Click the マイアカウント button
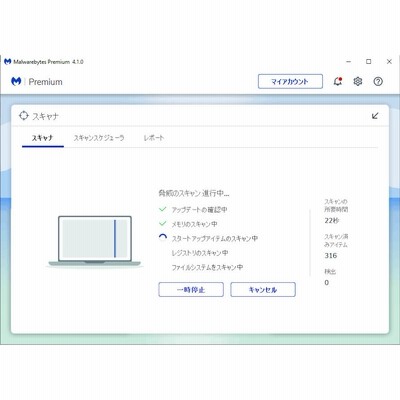Image resolution: width=400 pixels, height=400 pixels. pos(290,81)
